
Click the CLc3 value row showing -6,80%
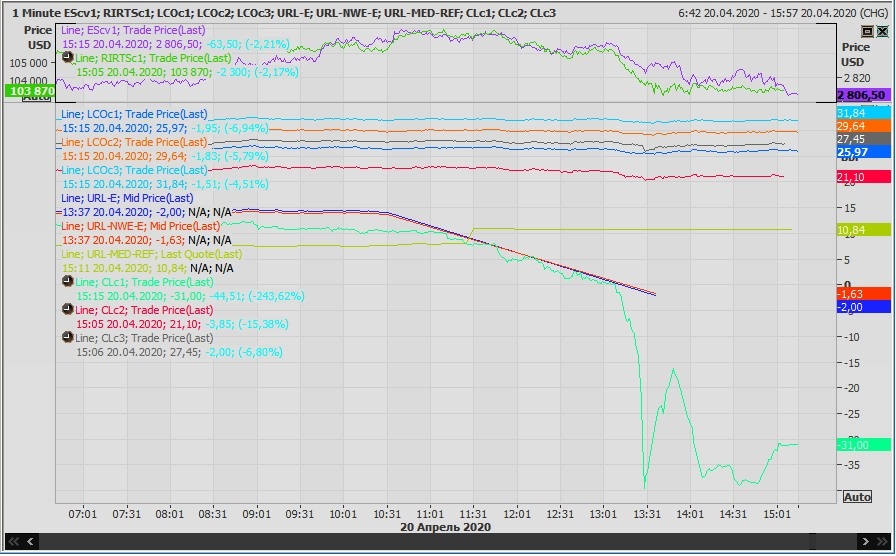click(x=179, y=353)
